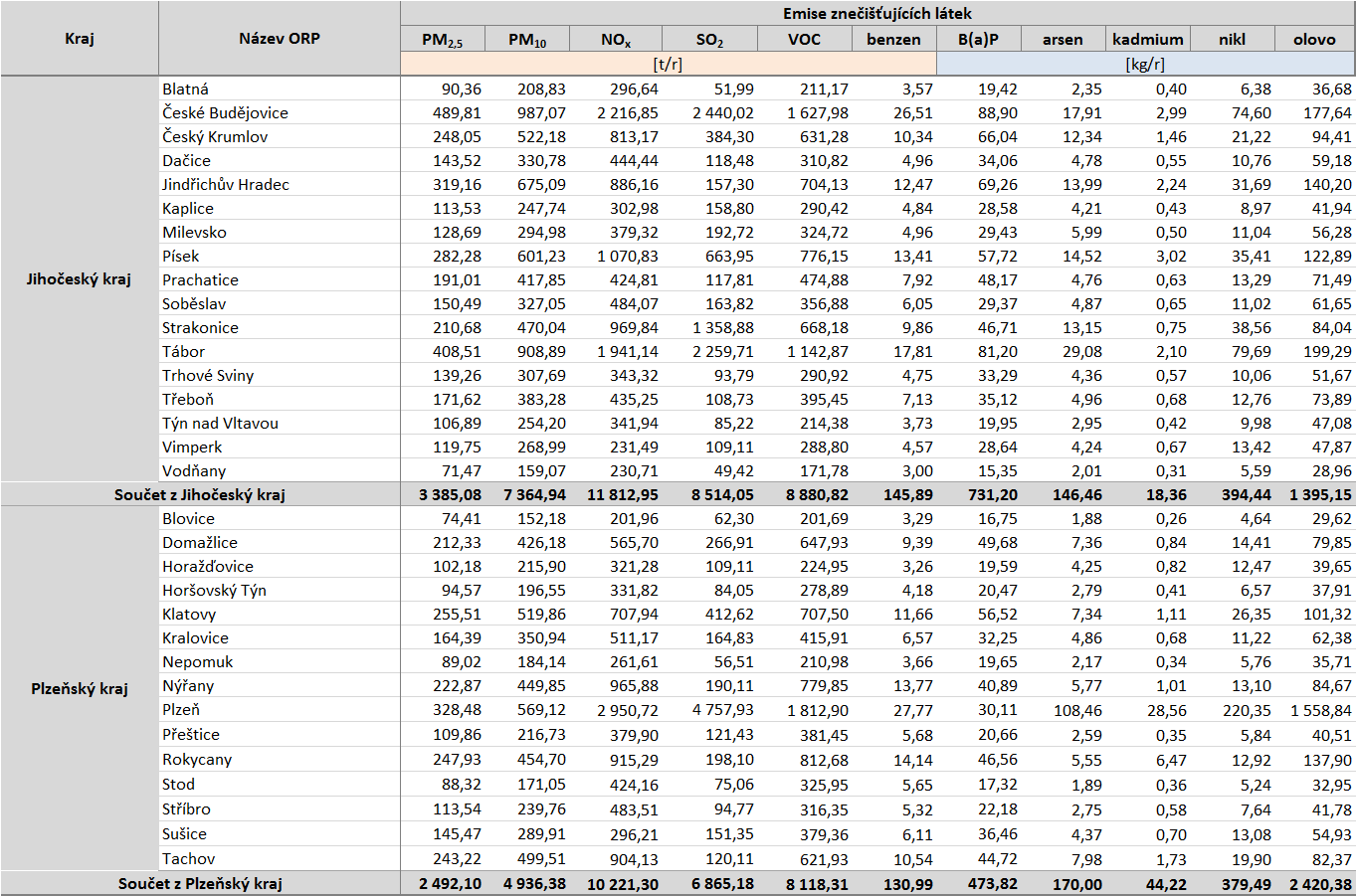Click the 2 440,02 SO2 value for České Budějovice
Viewport: 1356px width, 896px height.
[723, 113]
